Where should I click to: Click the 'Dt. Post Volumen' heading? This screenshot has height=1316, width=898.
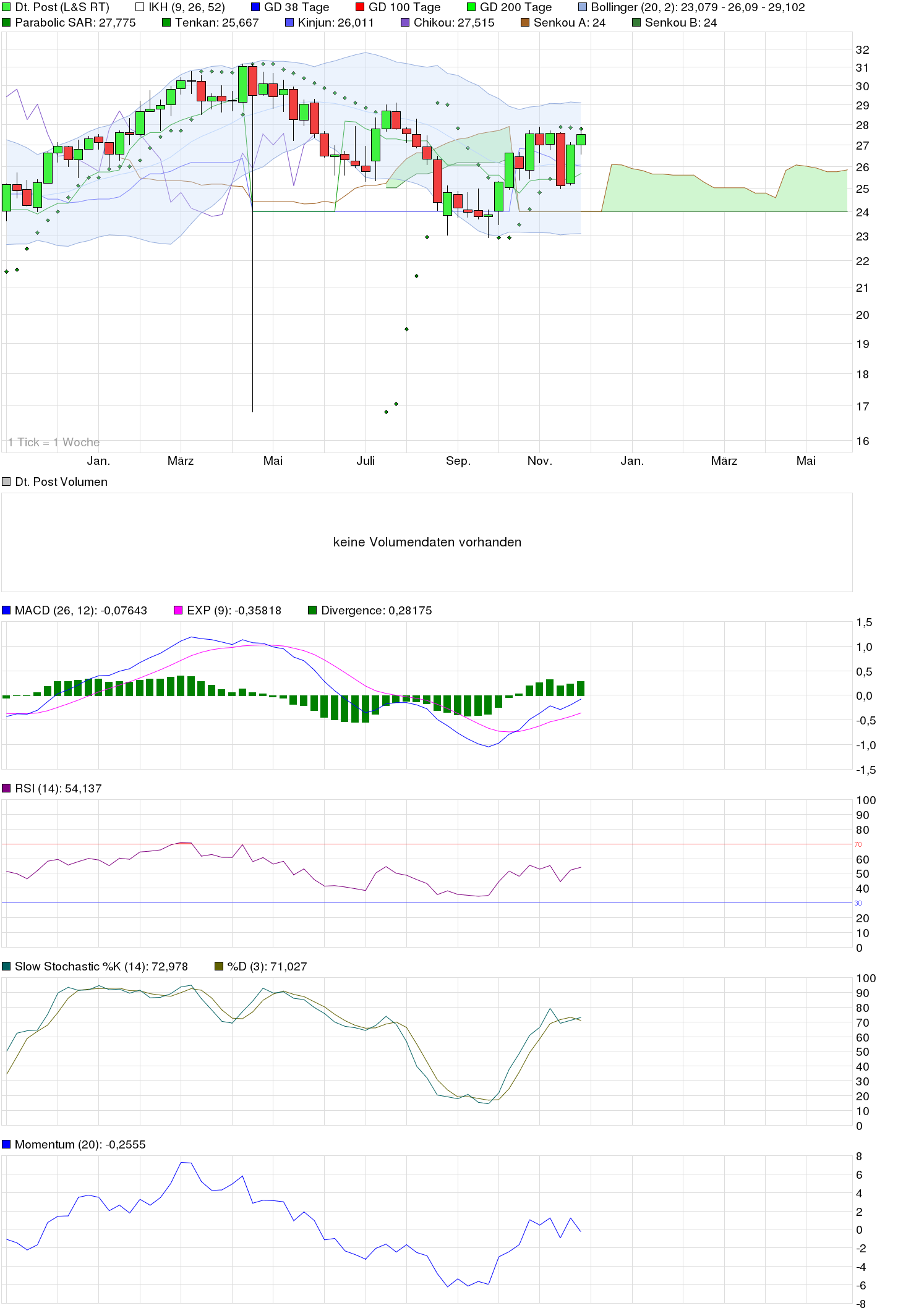point(61,482)
